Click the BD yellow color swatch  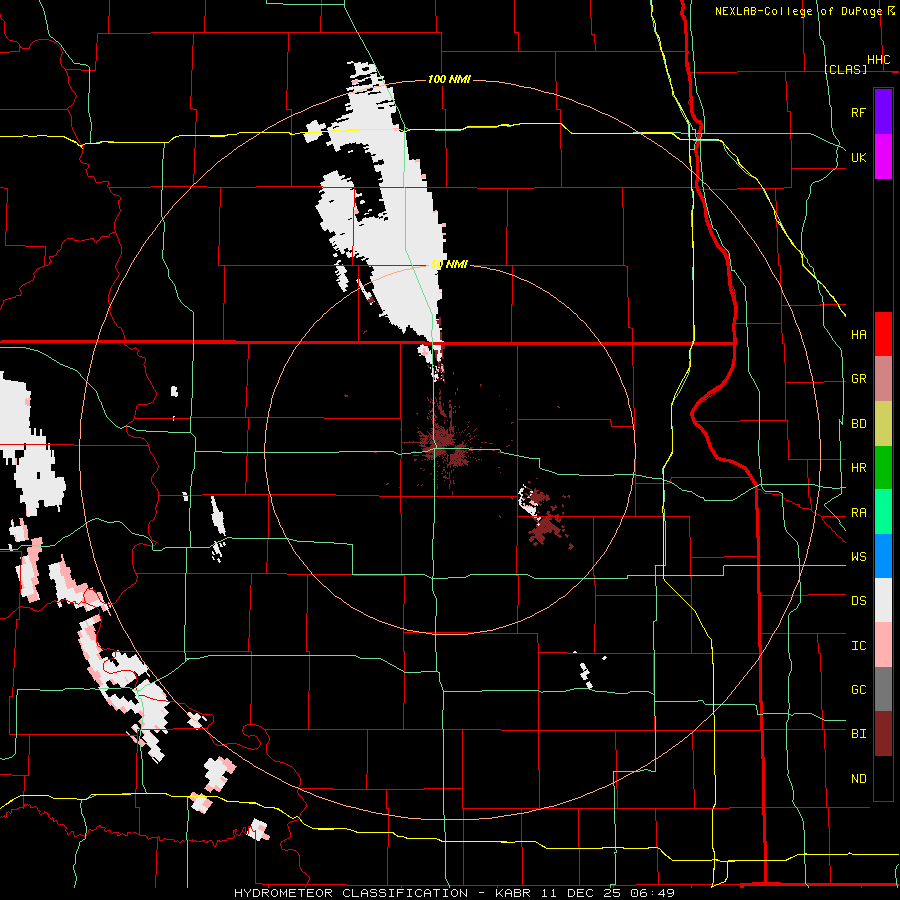pyautogui.click(x=883, y=424)
